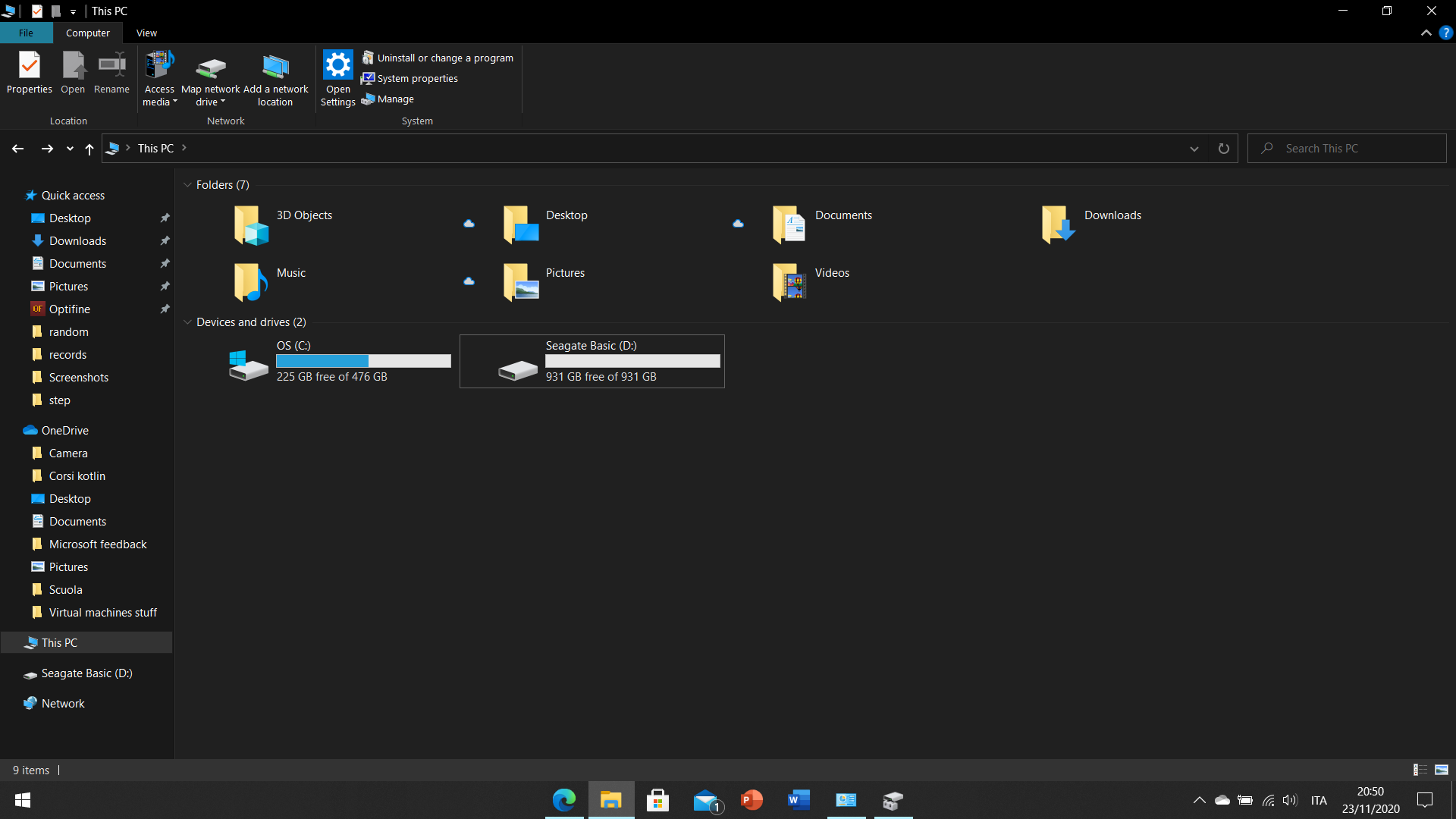
Task: Go forward with the Forward arrow
Action: tap(47, 149)
